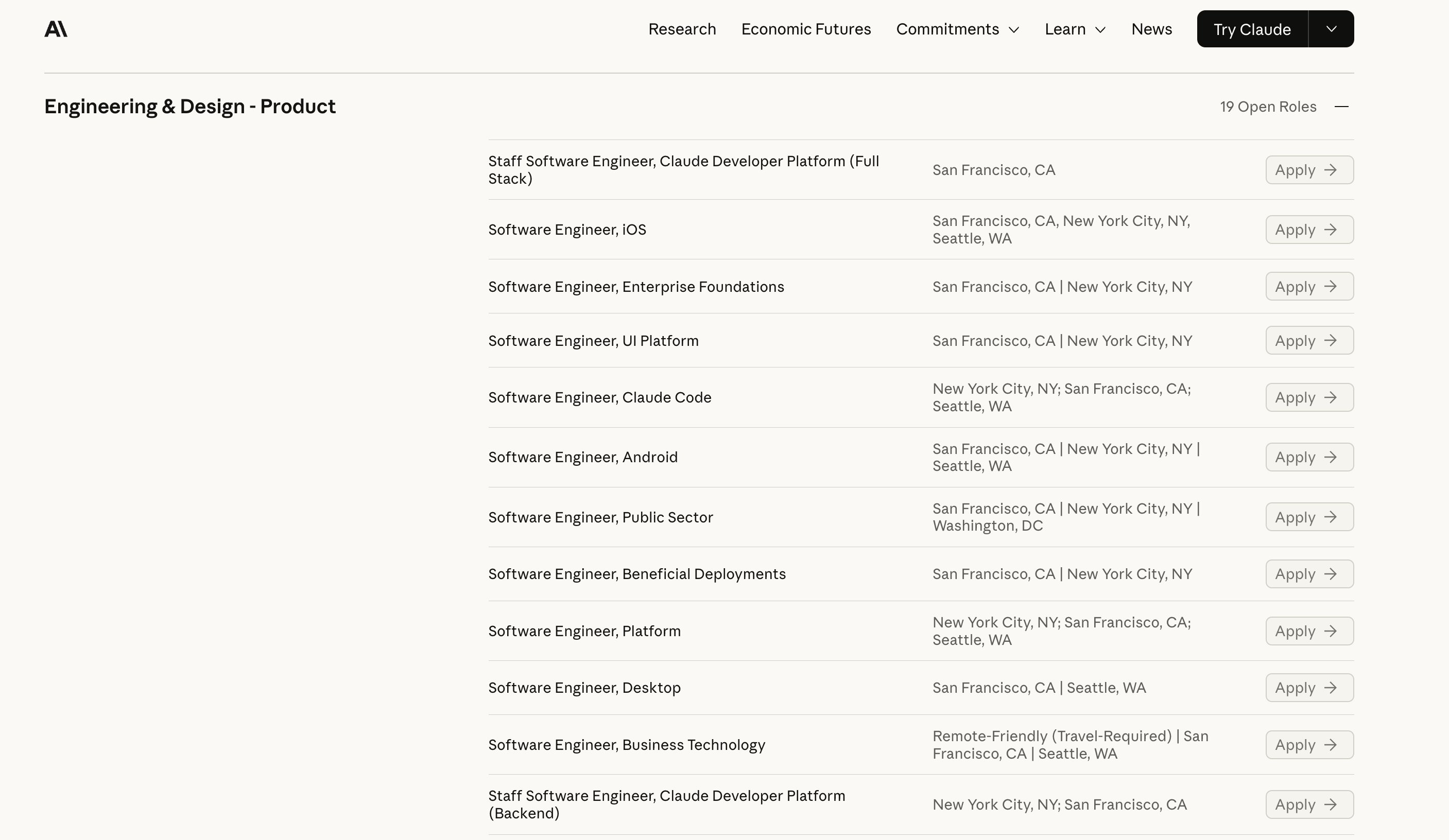Apply for Software Engineer, Business Technology
This screenshot has height=840, width=1449.
(1309, 744)
